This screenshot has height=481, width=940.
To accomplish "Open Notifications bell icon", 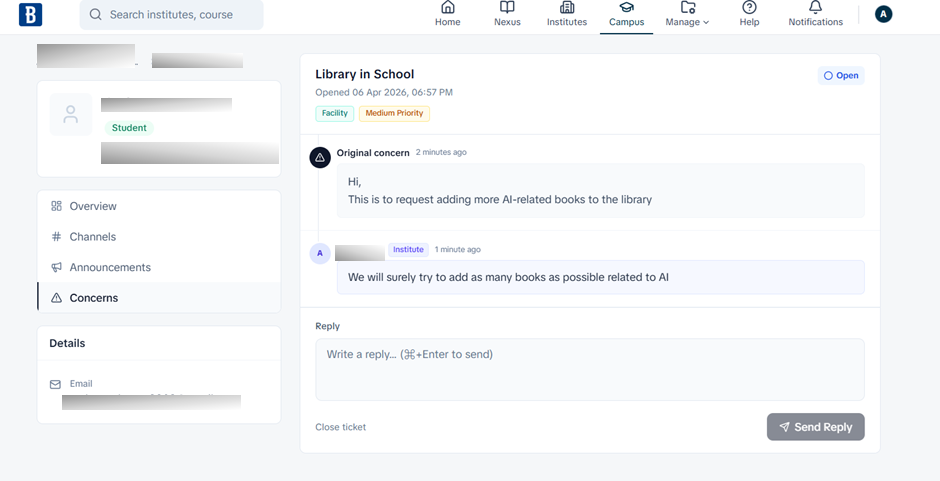I will (815, 8).
